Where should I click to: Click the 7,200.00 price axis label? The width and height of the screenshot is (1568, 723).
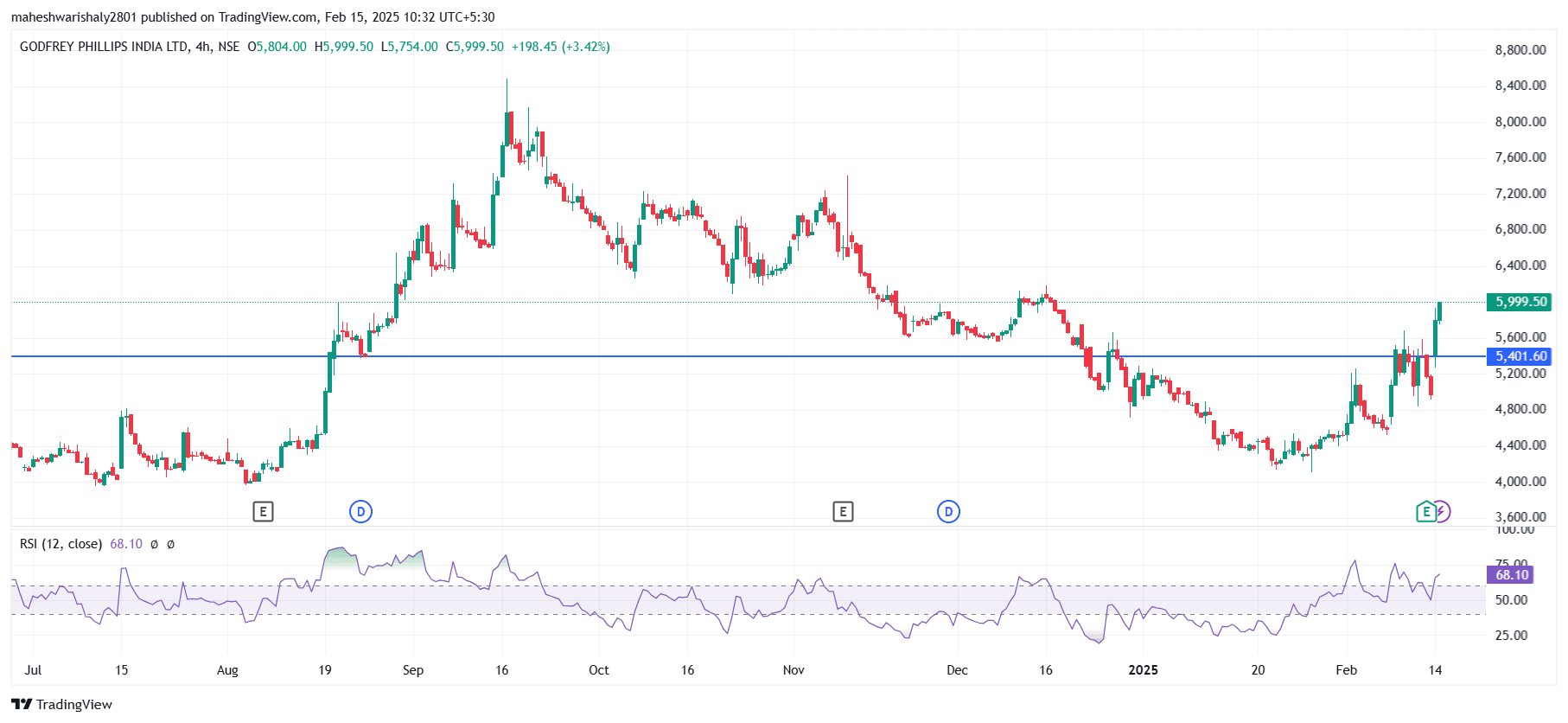1520,194
